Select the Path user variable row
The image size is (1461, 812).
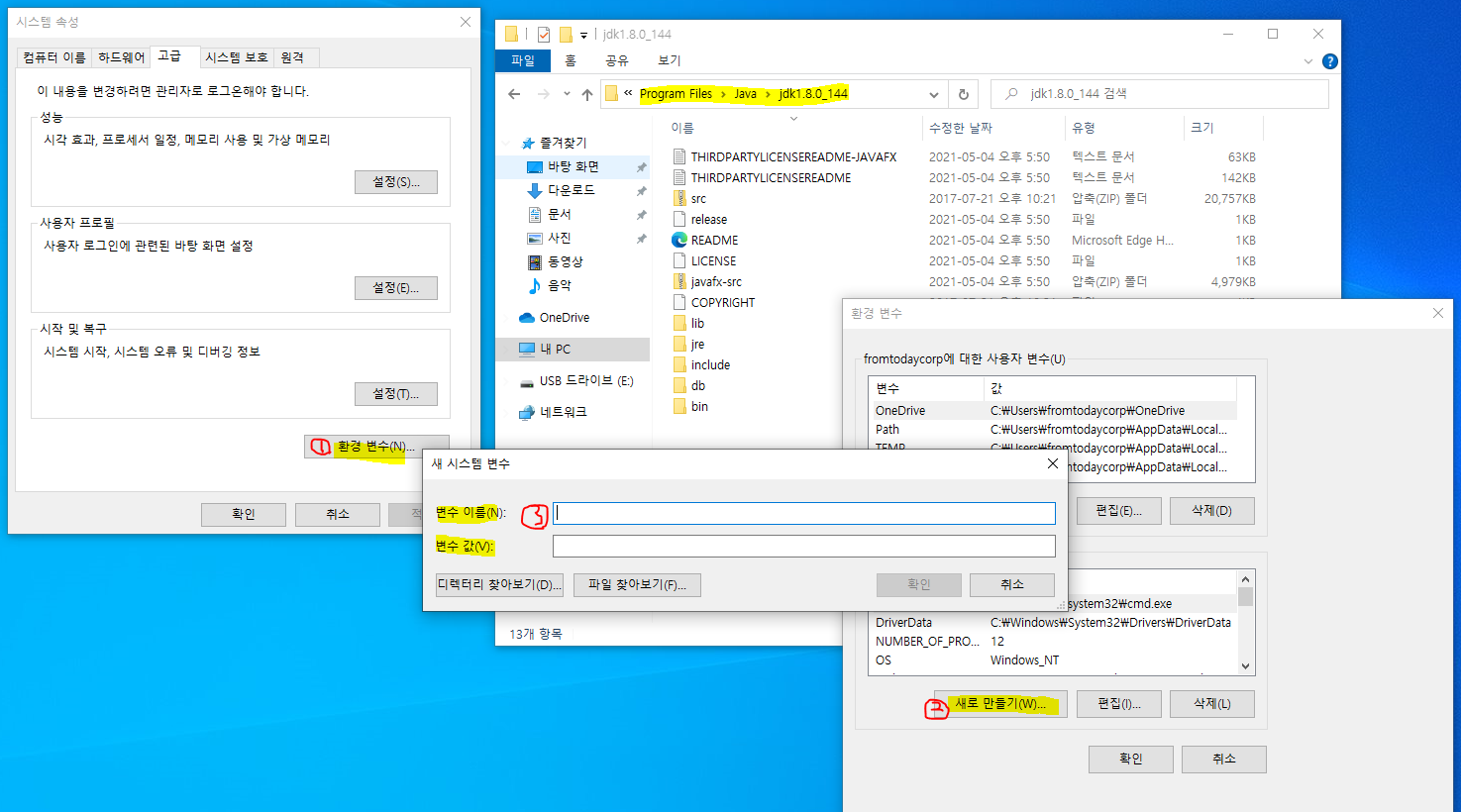tap(1053, 430)
